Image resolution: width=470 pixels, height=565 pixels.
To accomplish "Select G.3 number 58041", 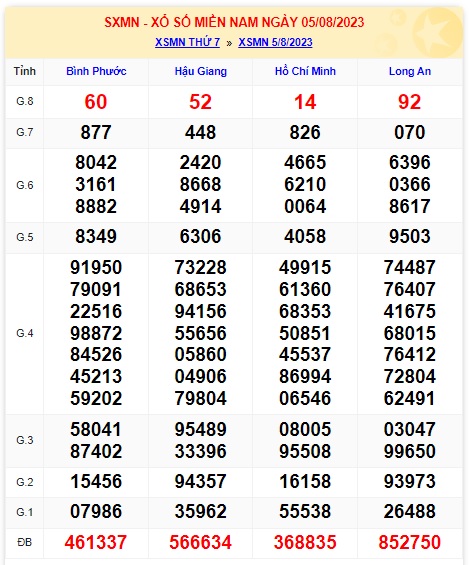I will coord(96,430).
